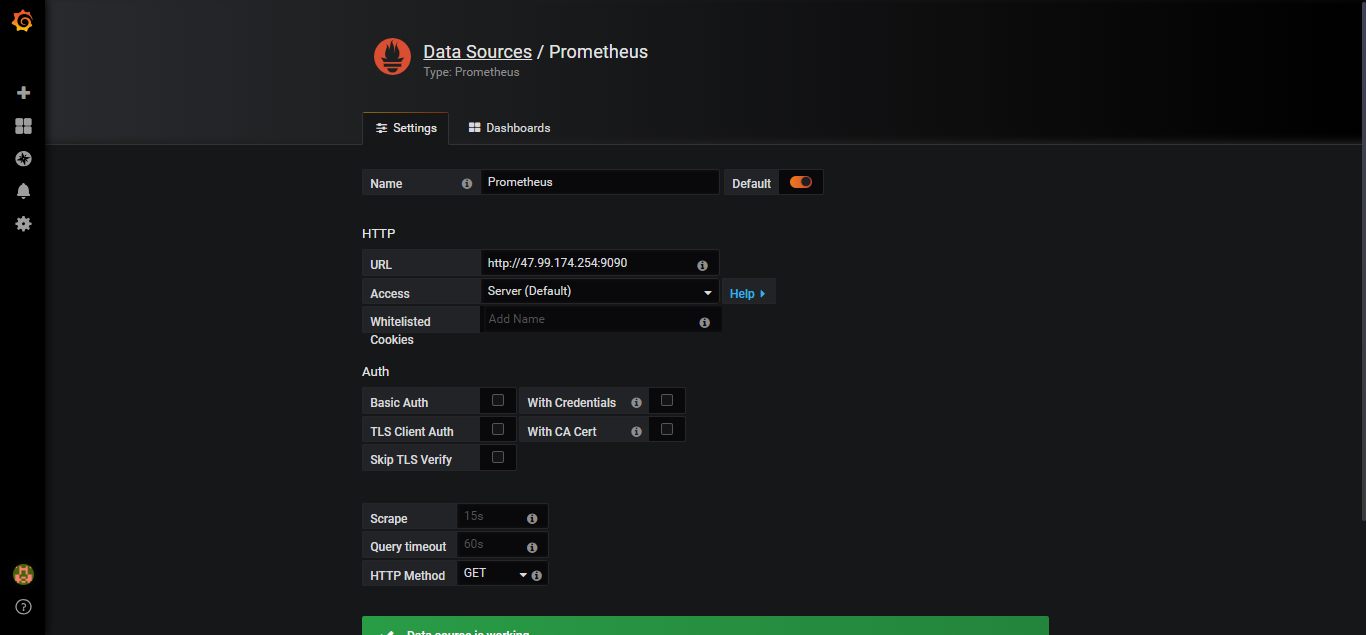This screenshot has height=635, width=1366.
Task: Enable the TLS Client Auth checkbox
Action: point(498,429)
